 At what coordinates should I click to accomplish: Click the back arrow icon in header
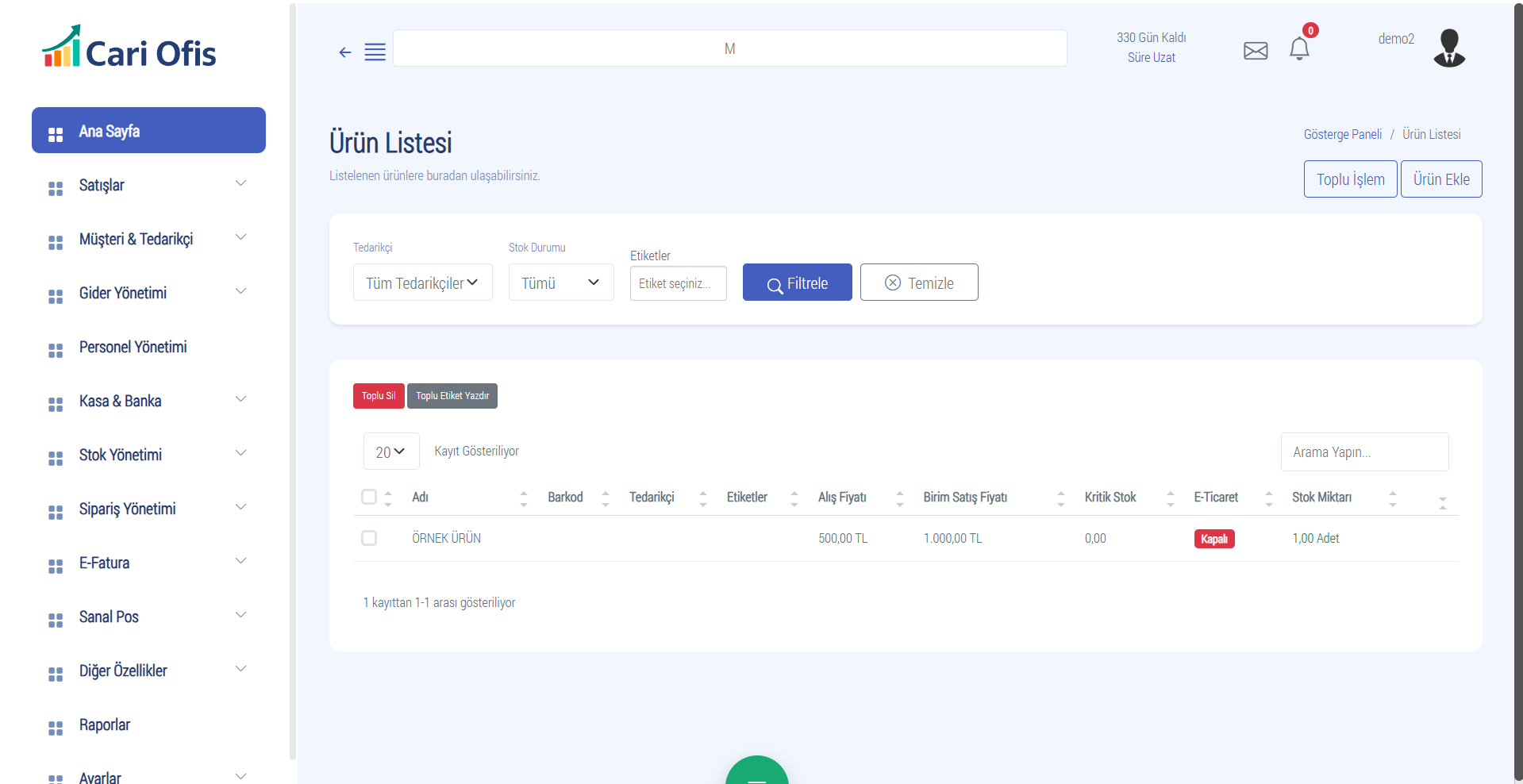coord(344,52)
